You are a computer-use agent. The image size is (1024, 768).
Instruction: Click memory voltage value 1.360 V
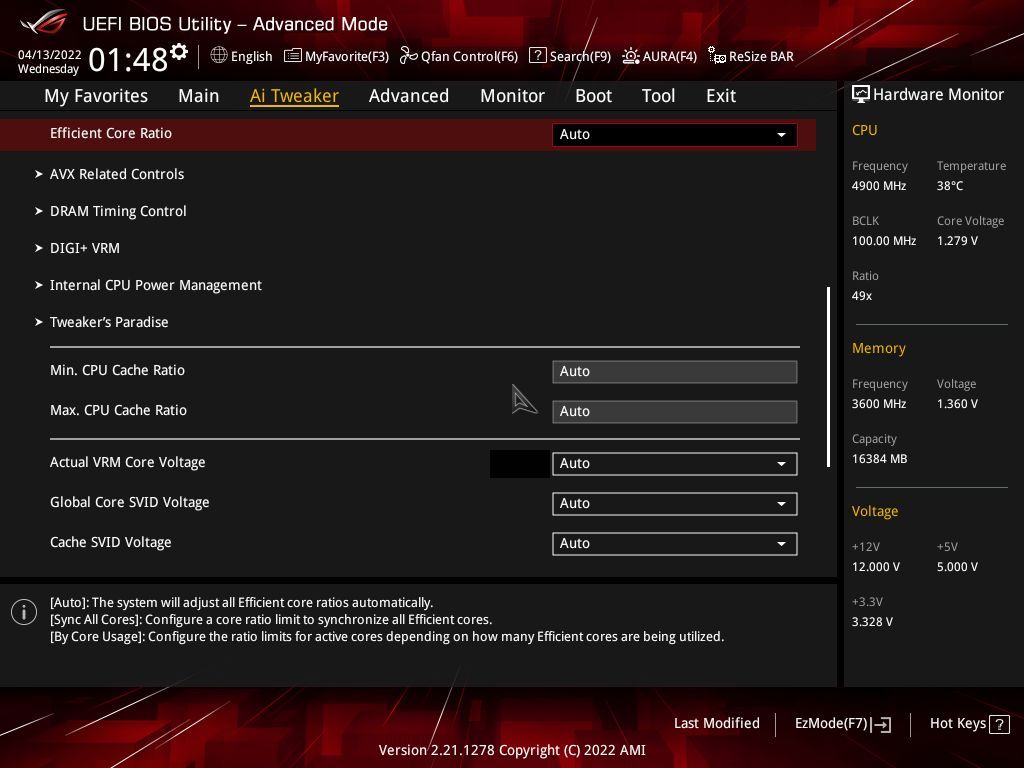click(x=957, y=404)
